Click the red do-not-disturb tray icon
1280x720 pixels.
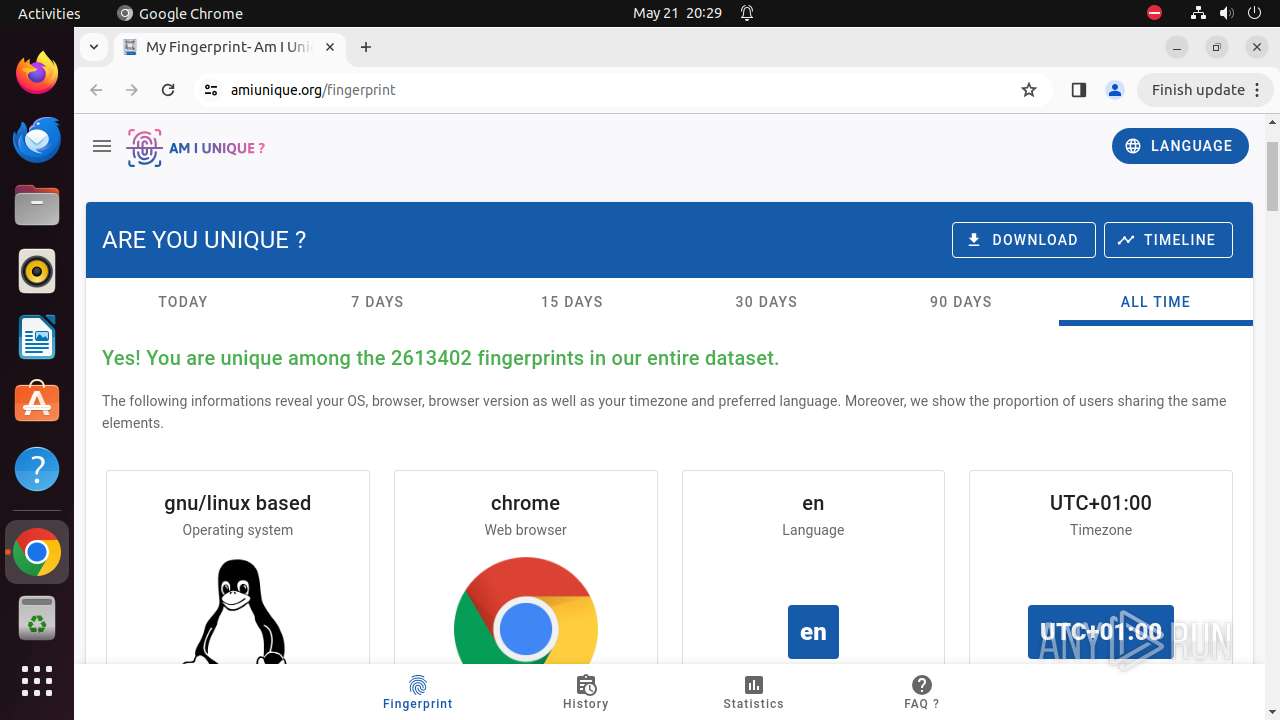pyautogui.click(x=1154, y=13)
